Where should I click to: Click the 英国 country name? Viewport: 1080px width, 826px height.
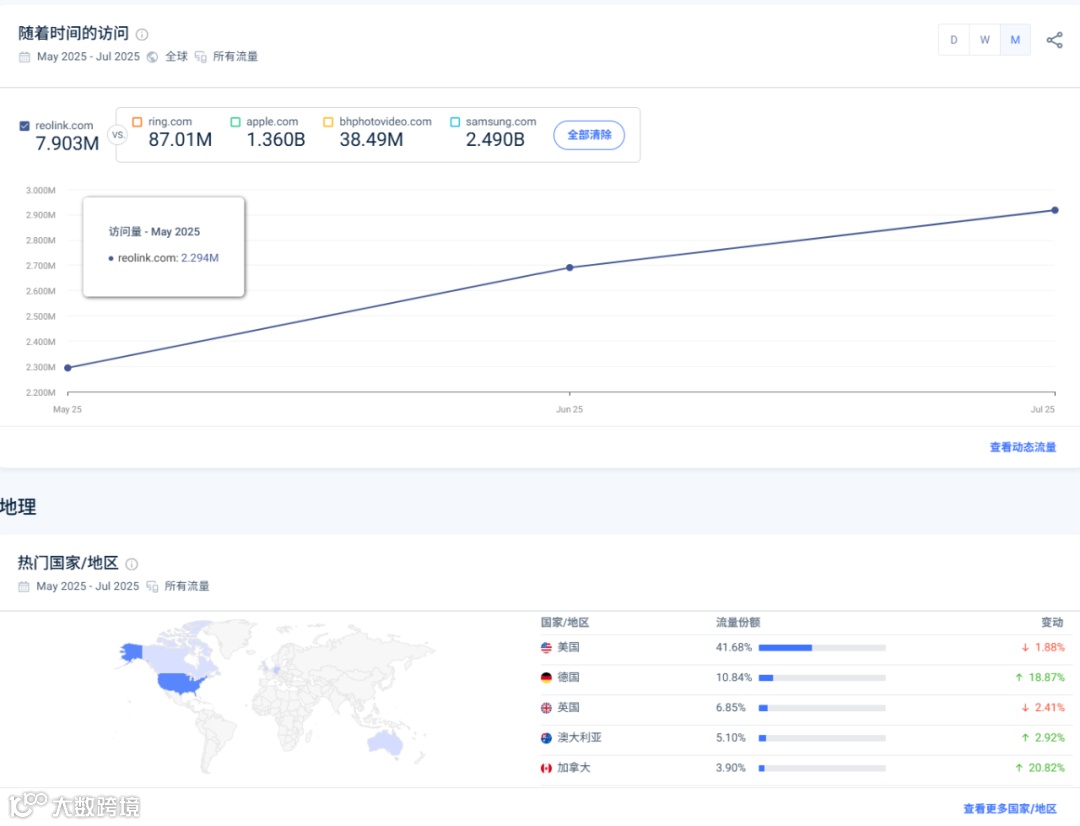click(568, 708)
